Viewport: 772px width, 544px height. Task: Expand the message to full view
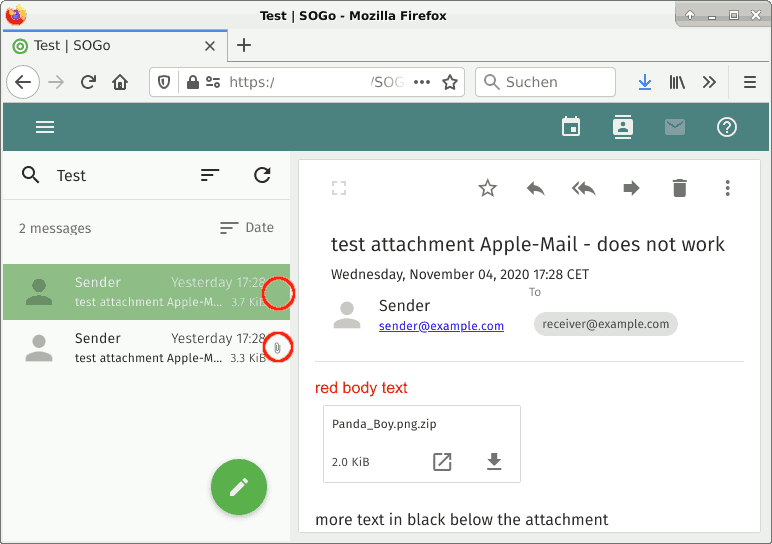pyautogui.click(x=339, y=188)
